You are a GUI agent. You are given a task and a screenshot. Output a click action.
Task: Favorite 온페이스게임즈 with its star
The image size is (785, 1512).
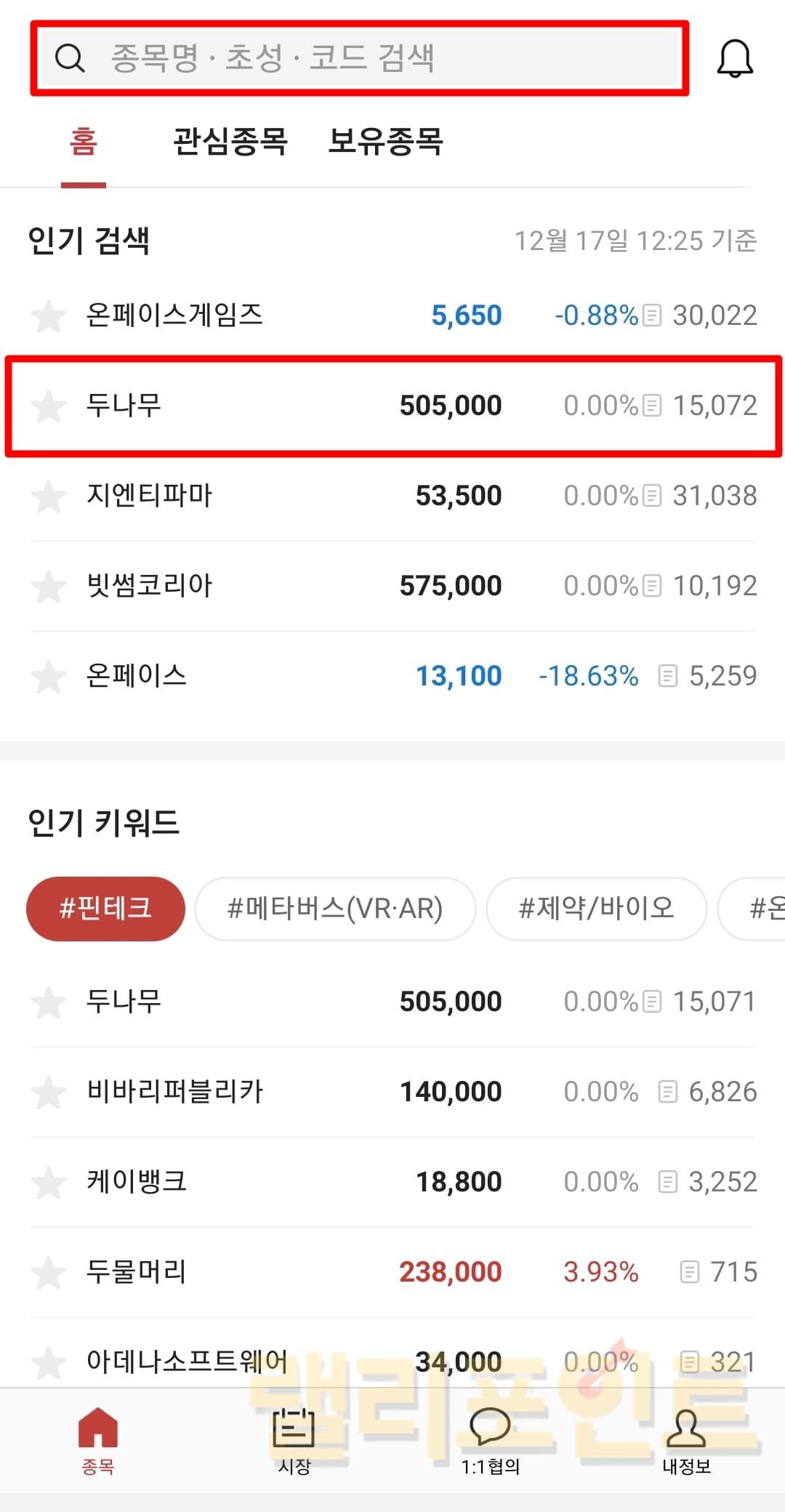click(x=49, y=316)
